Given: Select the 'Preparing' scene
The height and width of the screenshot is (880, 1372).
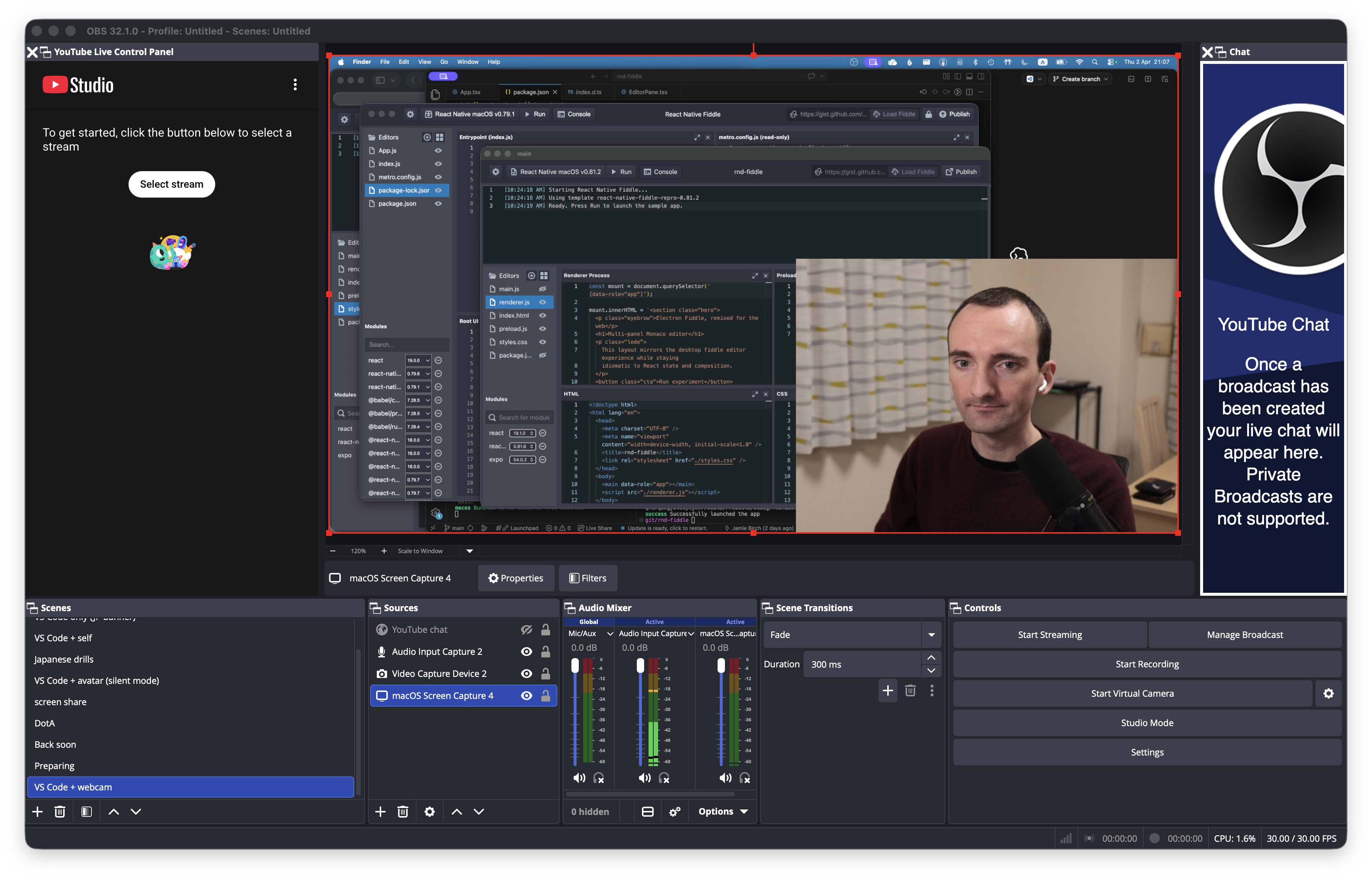Looking at the screenshot, I should (191, 766).
